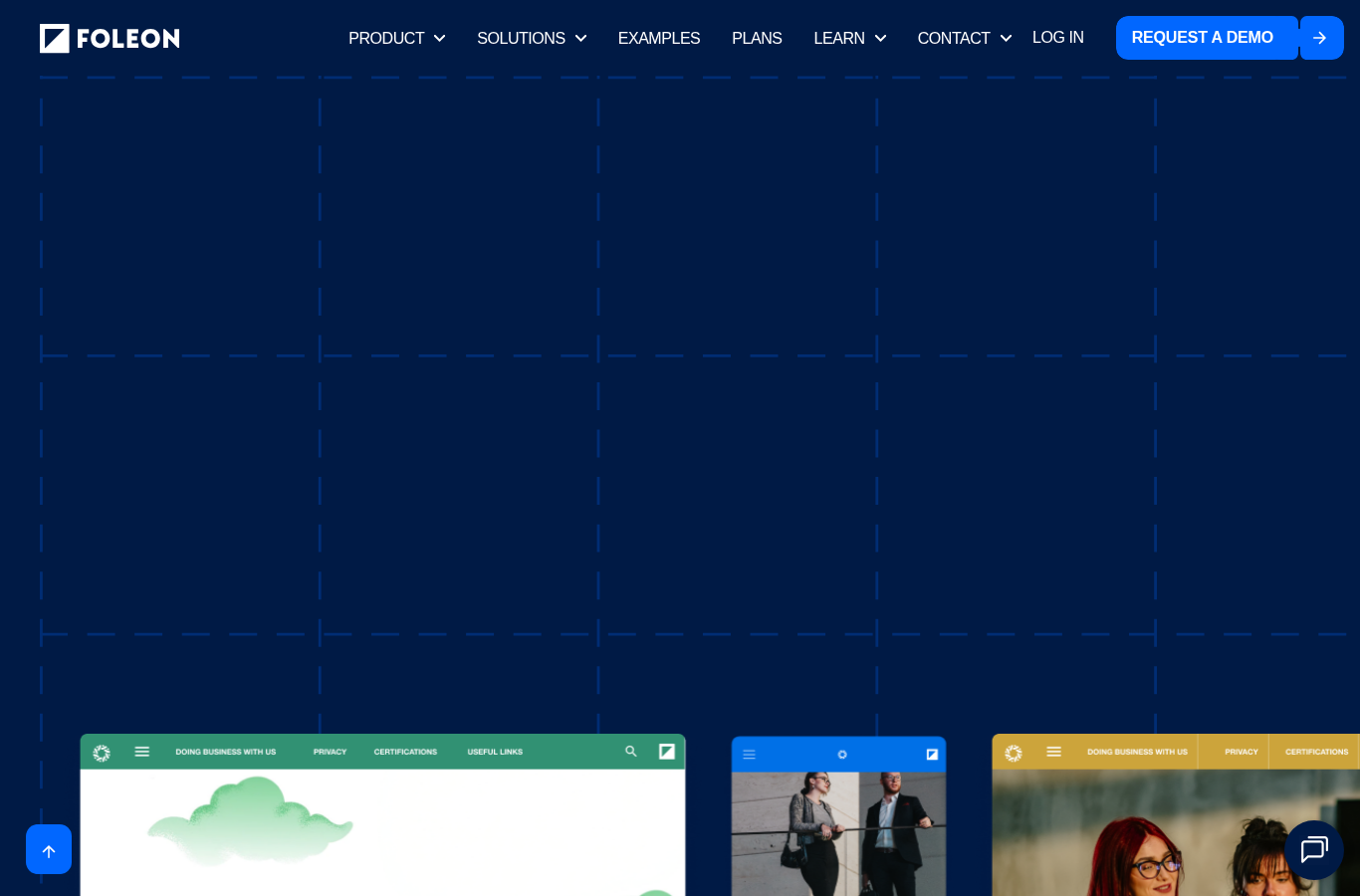Open the chat widget bubble

coord(1314,849)
